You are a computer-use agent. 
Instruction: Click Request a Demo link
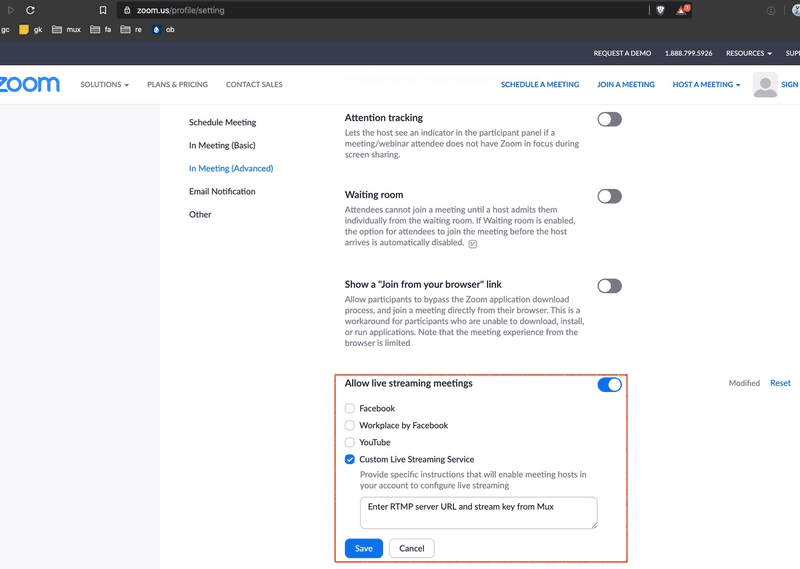click(622, 53)
